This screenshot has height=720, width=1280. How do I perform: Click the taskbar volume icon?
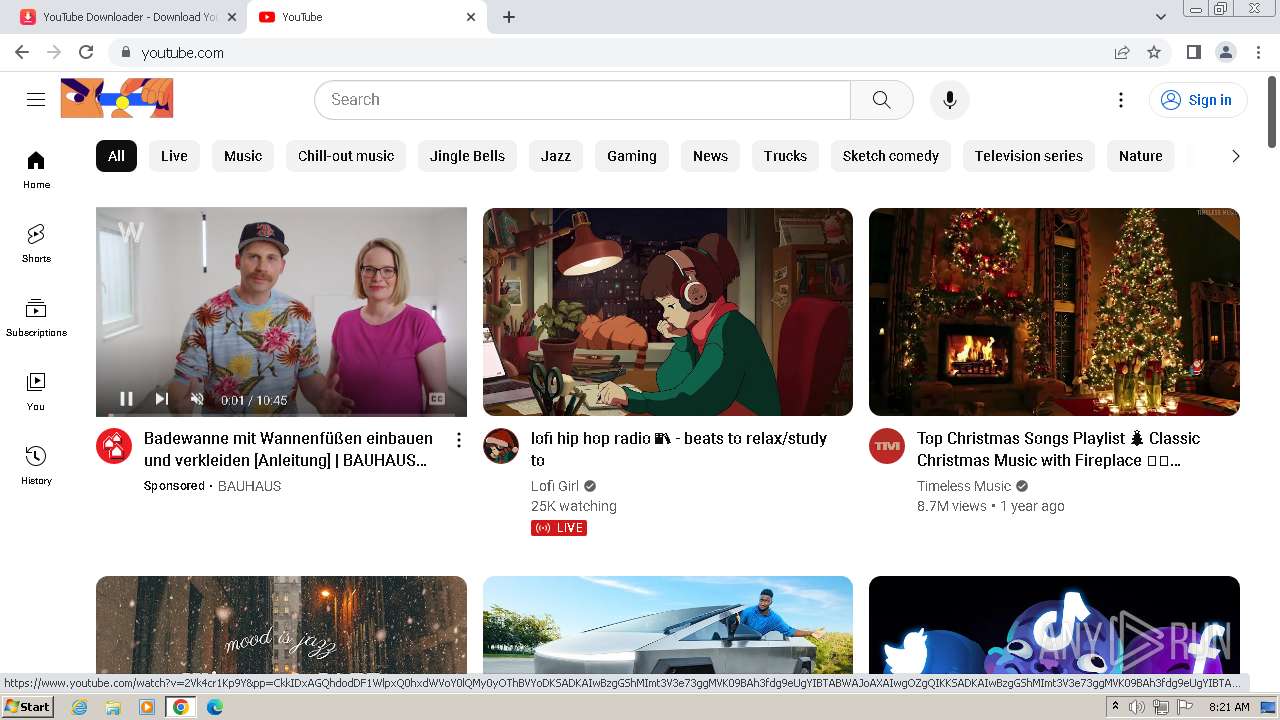tap(1137, 707)
